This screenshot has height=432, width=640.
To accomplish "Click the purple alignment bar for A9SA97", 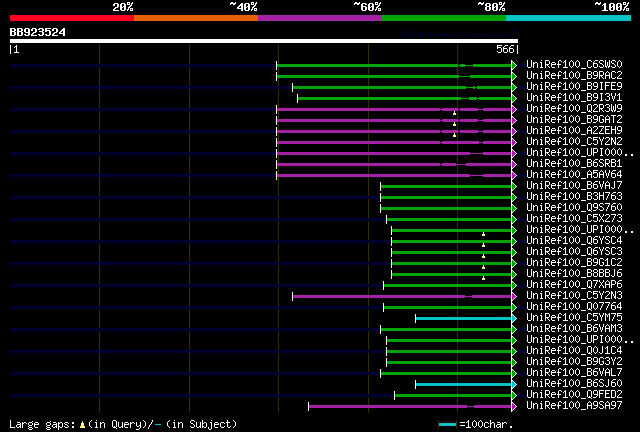I will coord(410,407).
